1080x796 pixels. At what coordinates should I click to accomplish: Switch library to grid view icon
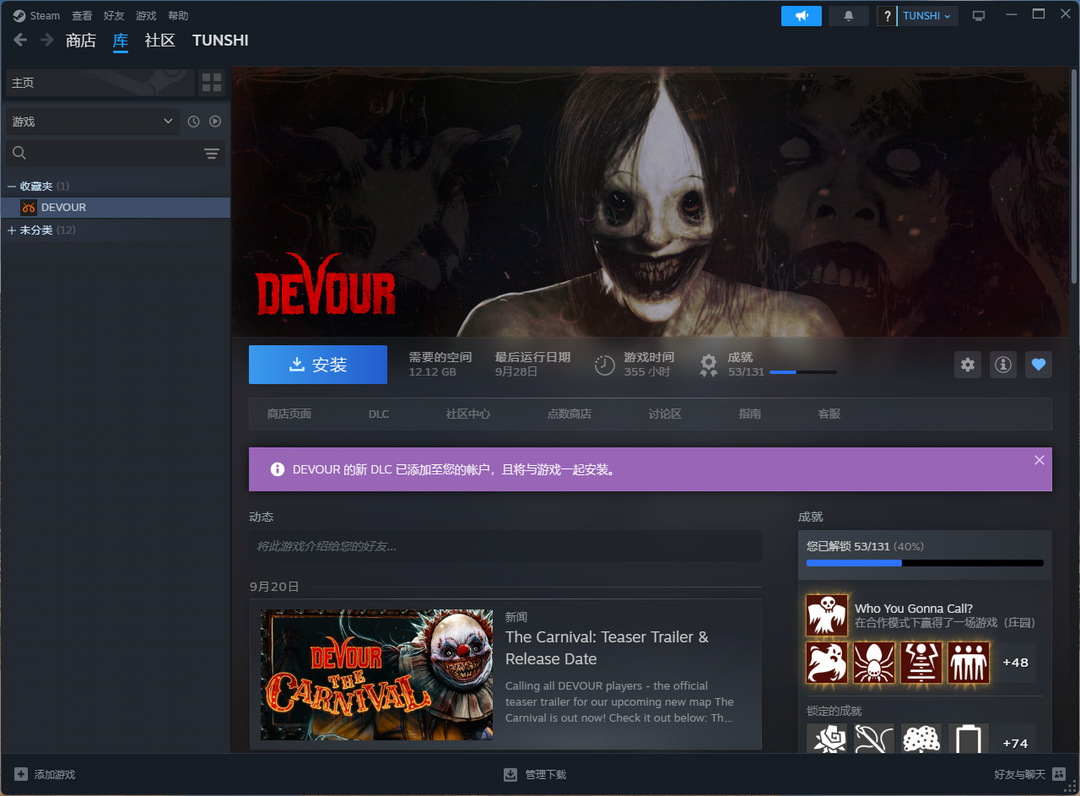point(211,82)
